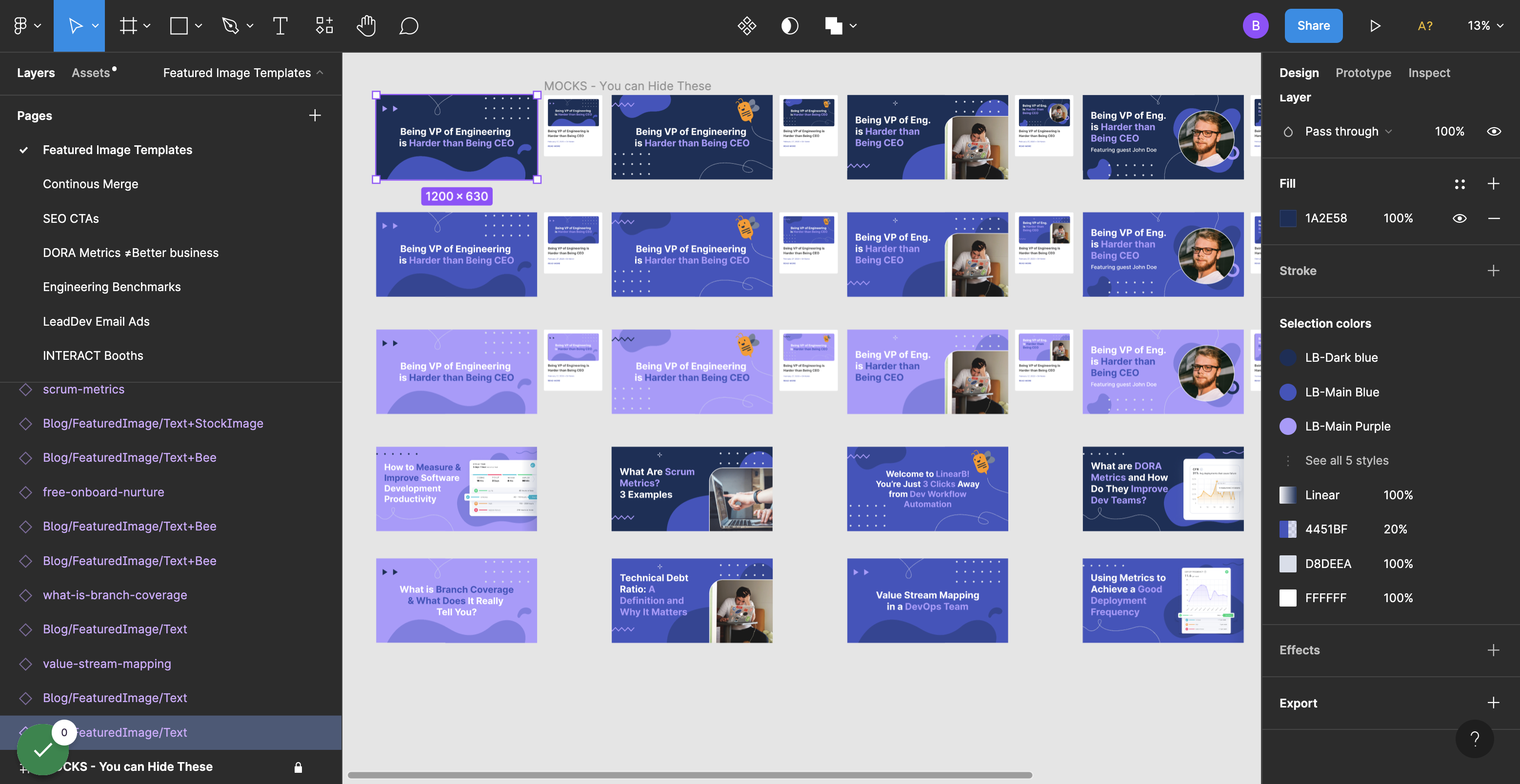Toggle layer visibility eye in Layer section

[x=1494, y=131]
